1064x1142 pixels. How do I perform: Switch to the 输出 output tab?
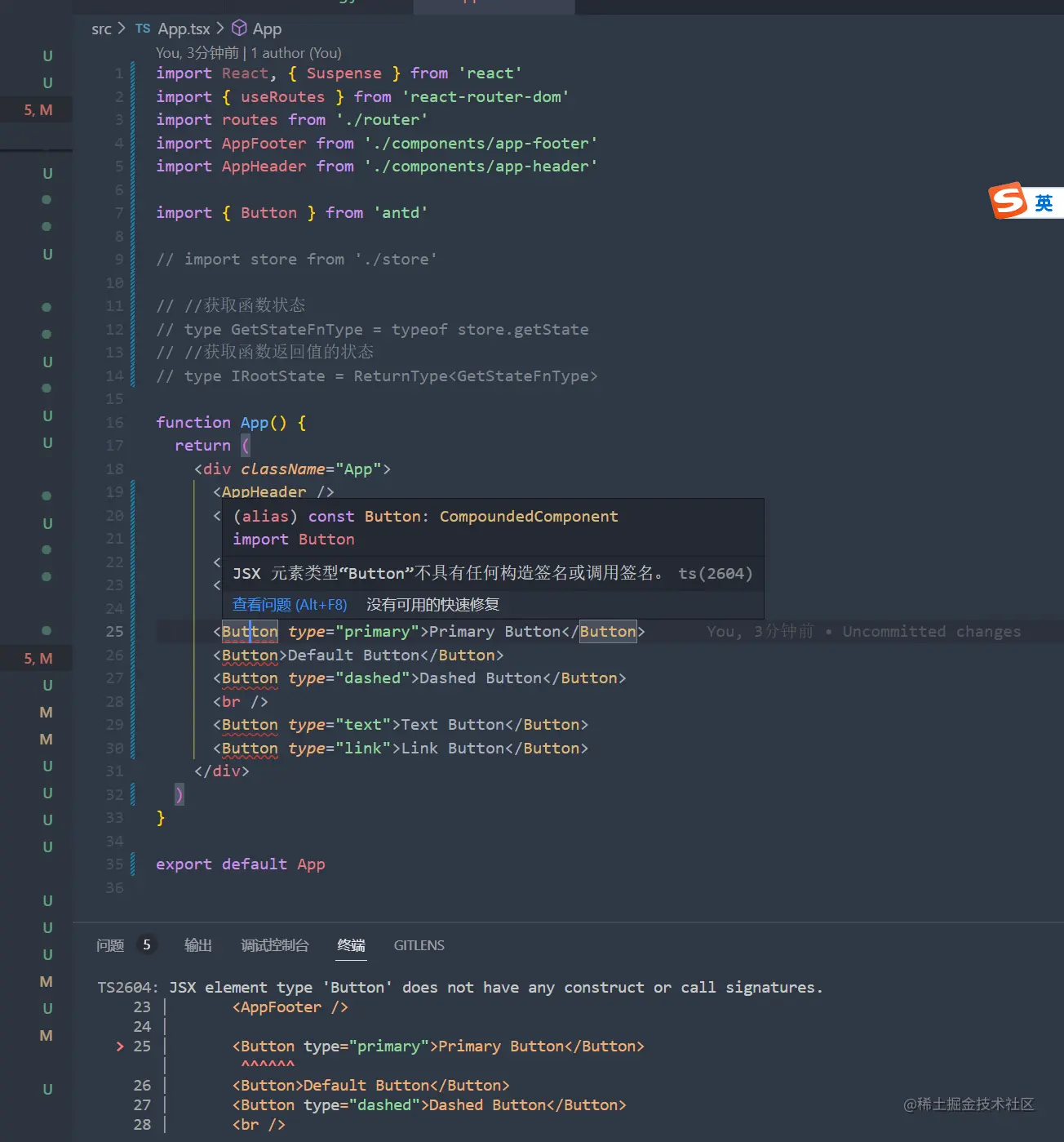pos(198,945)
